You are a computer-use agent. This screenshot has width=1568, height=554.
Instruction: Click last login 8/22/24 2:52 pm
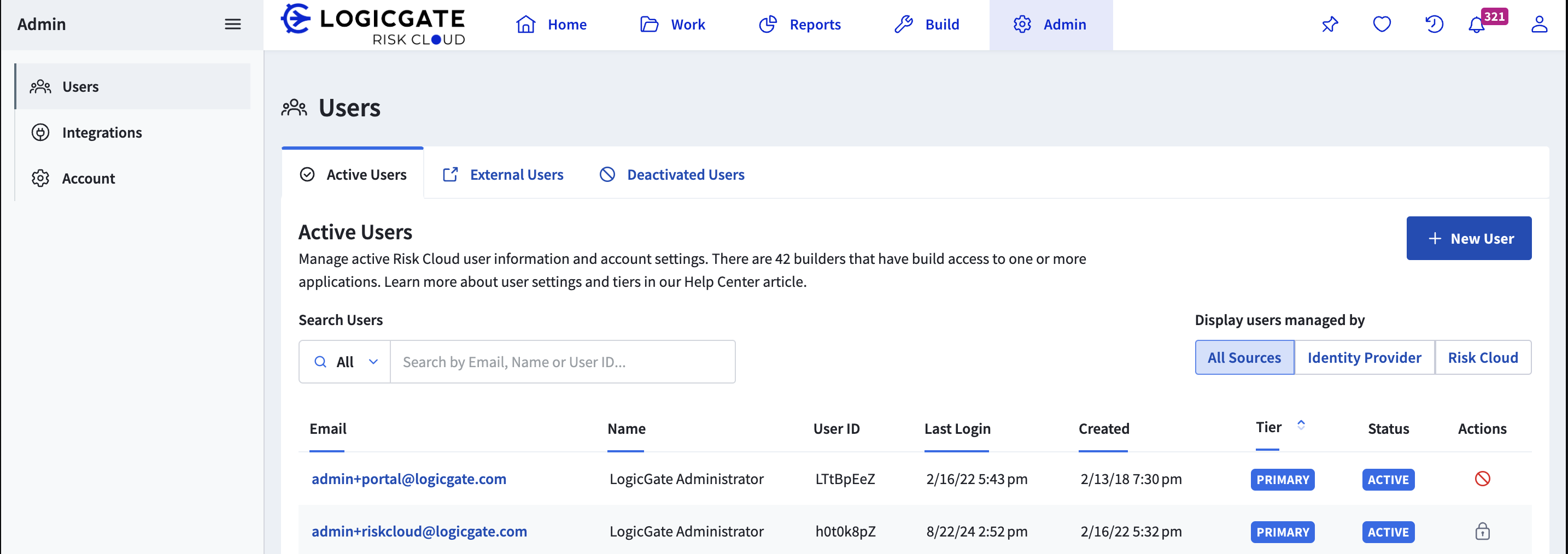tap(976, 532)
